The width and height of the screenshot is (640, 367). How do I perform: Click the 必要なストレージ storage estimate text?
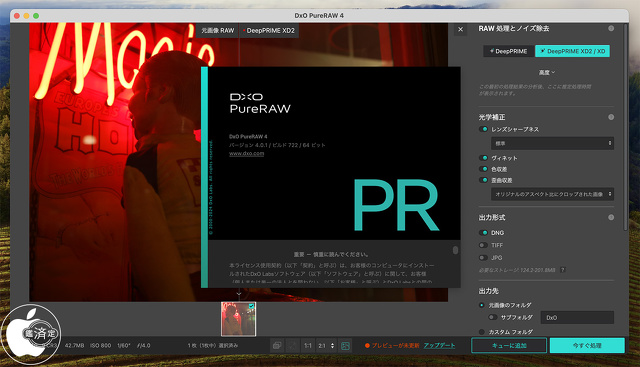517,270
